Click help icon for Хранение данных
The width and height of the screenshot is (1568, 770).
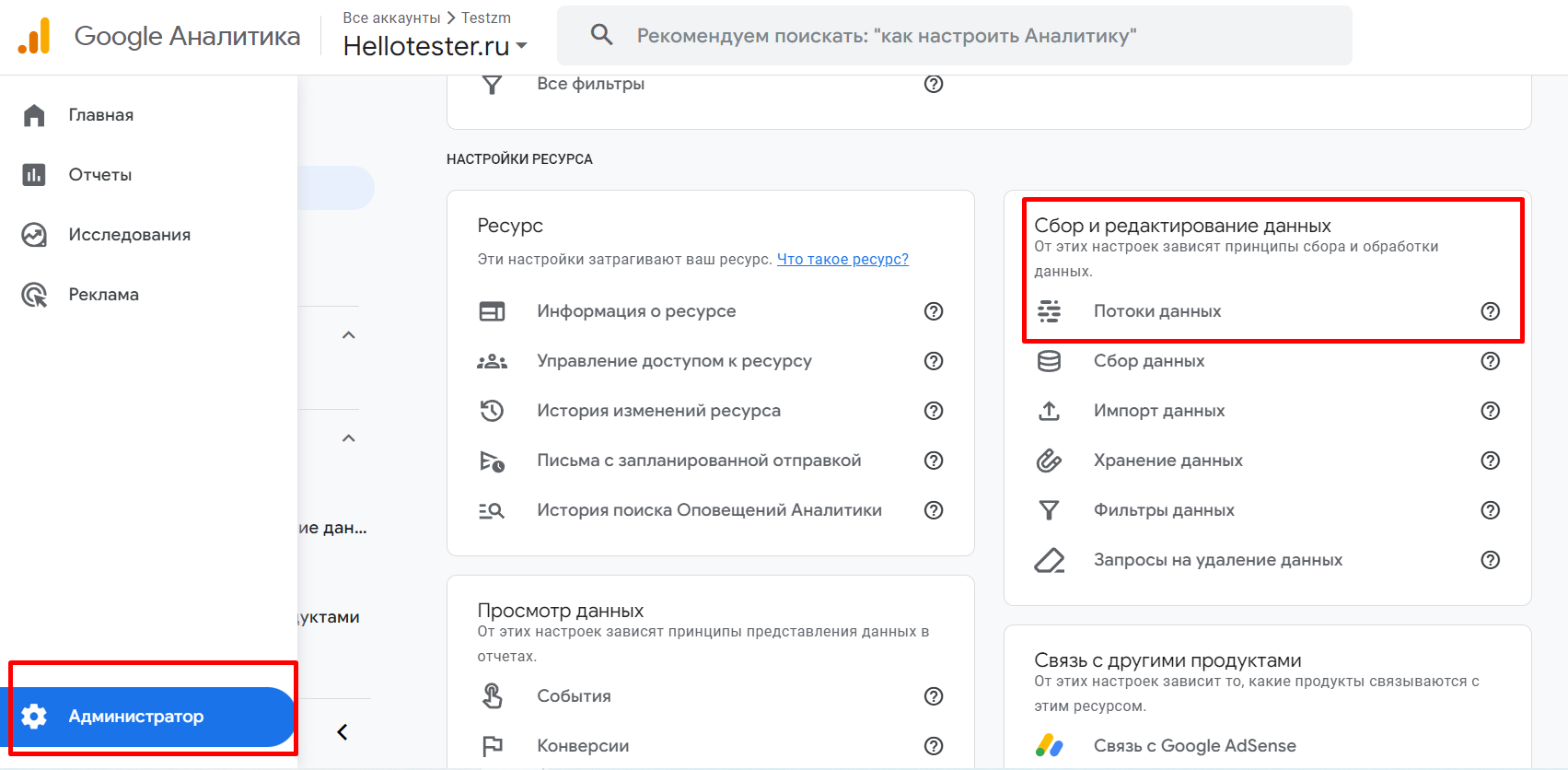1491,461
